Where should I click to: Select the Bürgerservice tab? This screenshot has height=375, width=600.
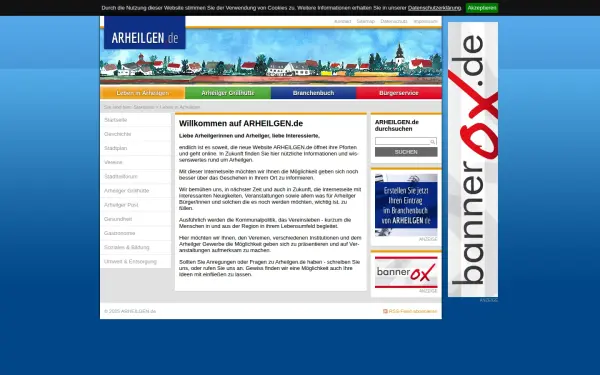tap(399, 93)
